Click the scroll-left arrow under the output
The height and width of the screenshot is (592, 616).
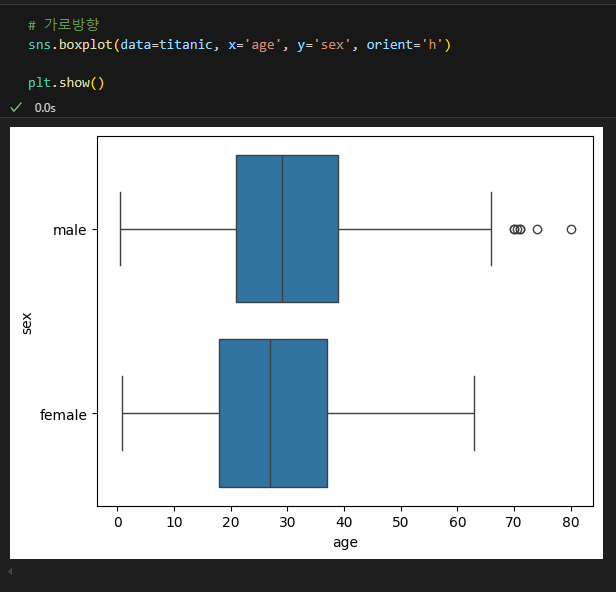[10, 571]
